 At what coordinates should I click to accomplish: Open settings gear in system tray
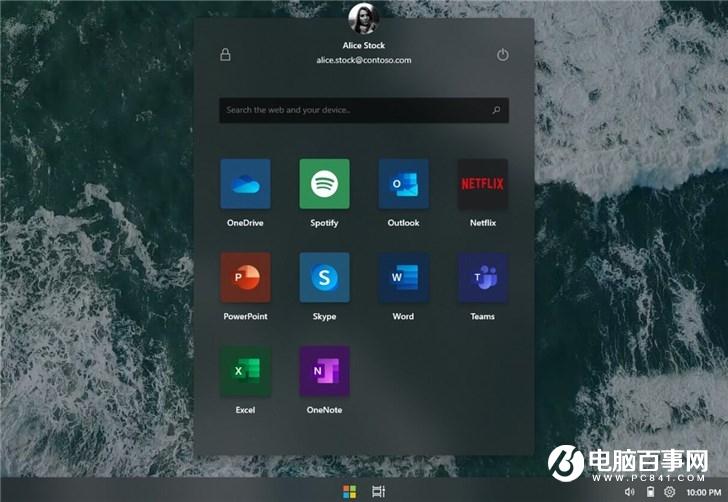(x=670, y=492)
